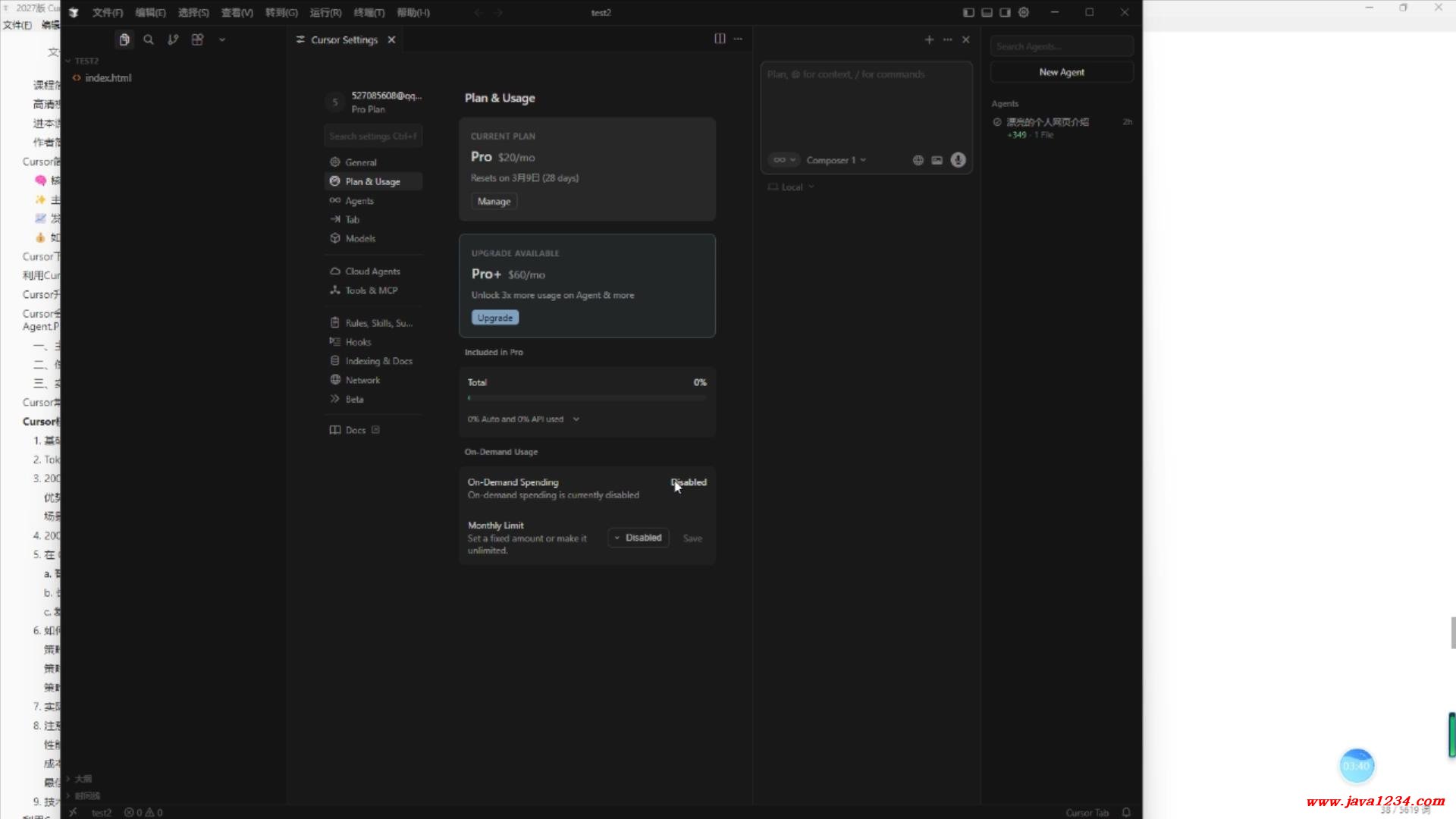
Task: Open the Tools & MCP settings section
Action: tap(371, 290)
